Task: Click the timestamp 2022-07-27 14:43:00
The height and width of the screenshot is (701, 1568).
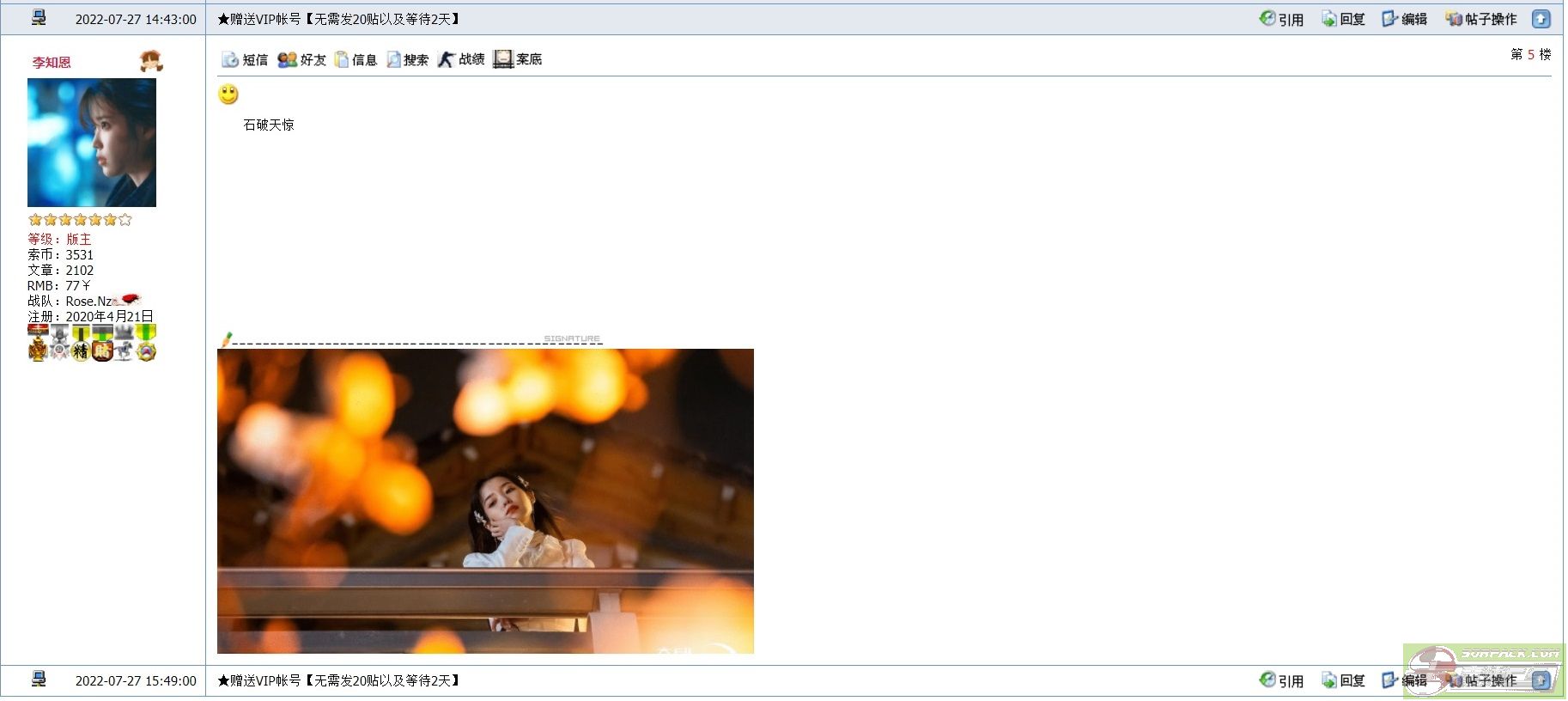Action: tap(136, 19)
